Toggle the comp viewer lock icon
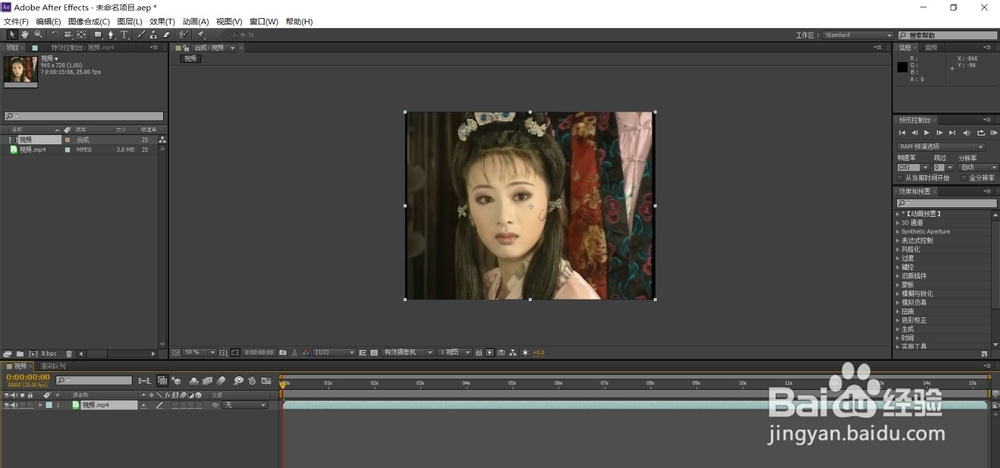Image resolution: width=1000 pixels, height=468 pixels. click(186, 48)
